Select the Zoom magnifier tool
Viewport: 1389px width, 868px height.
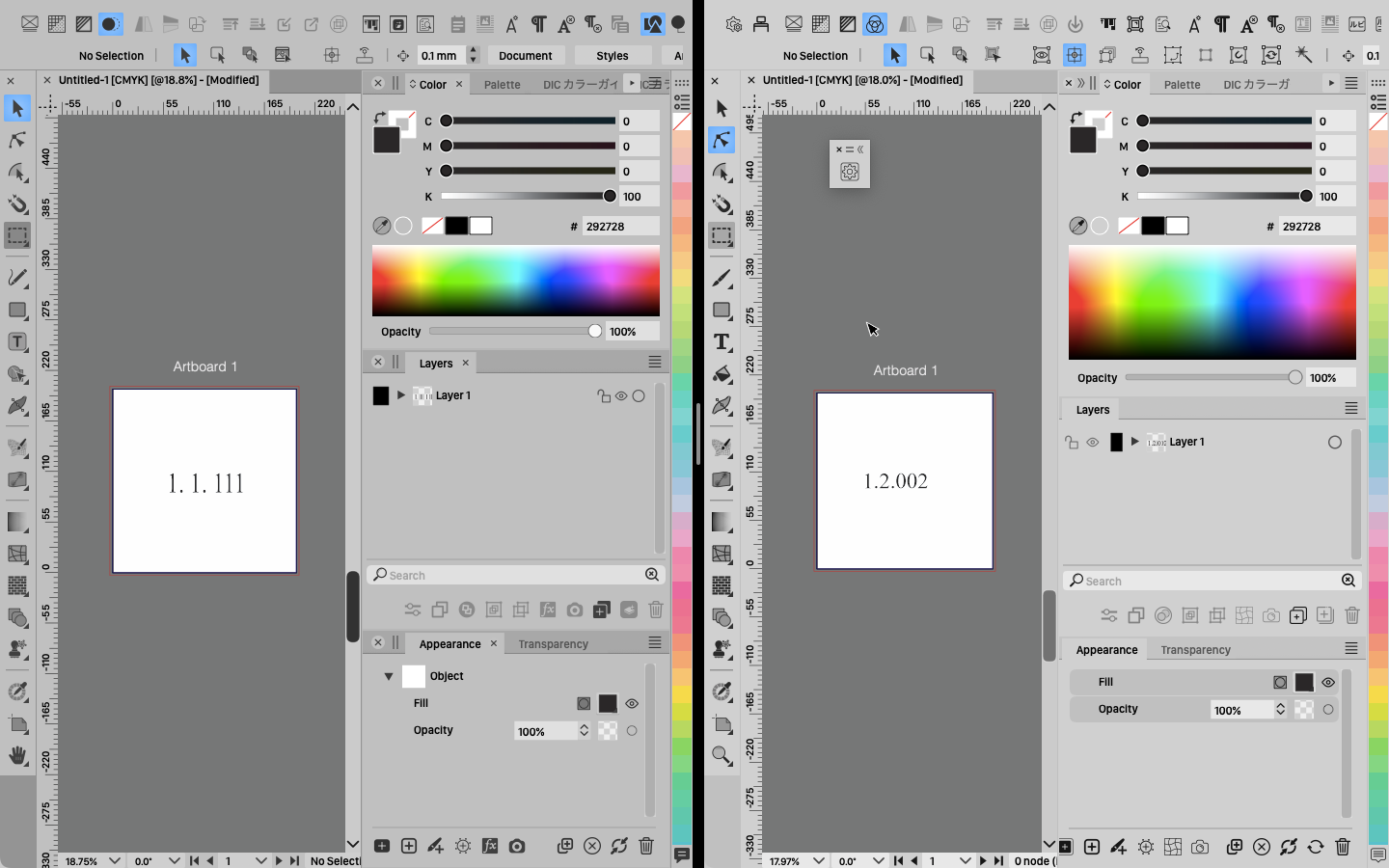coord(722,755)
